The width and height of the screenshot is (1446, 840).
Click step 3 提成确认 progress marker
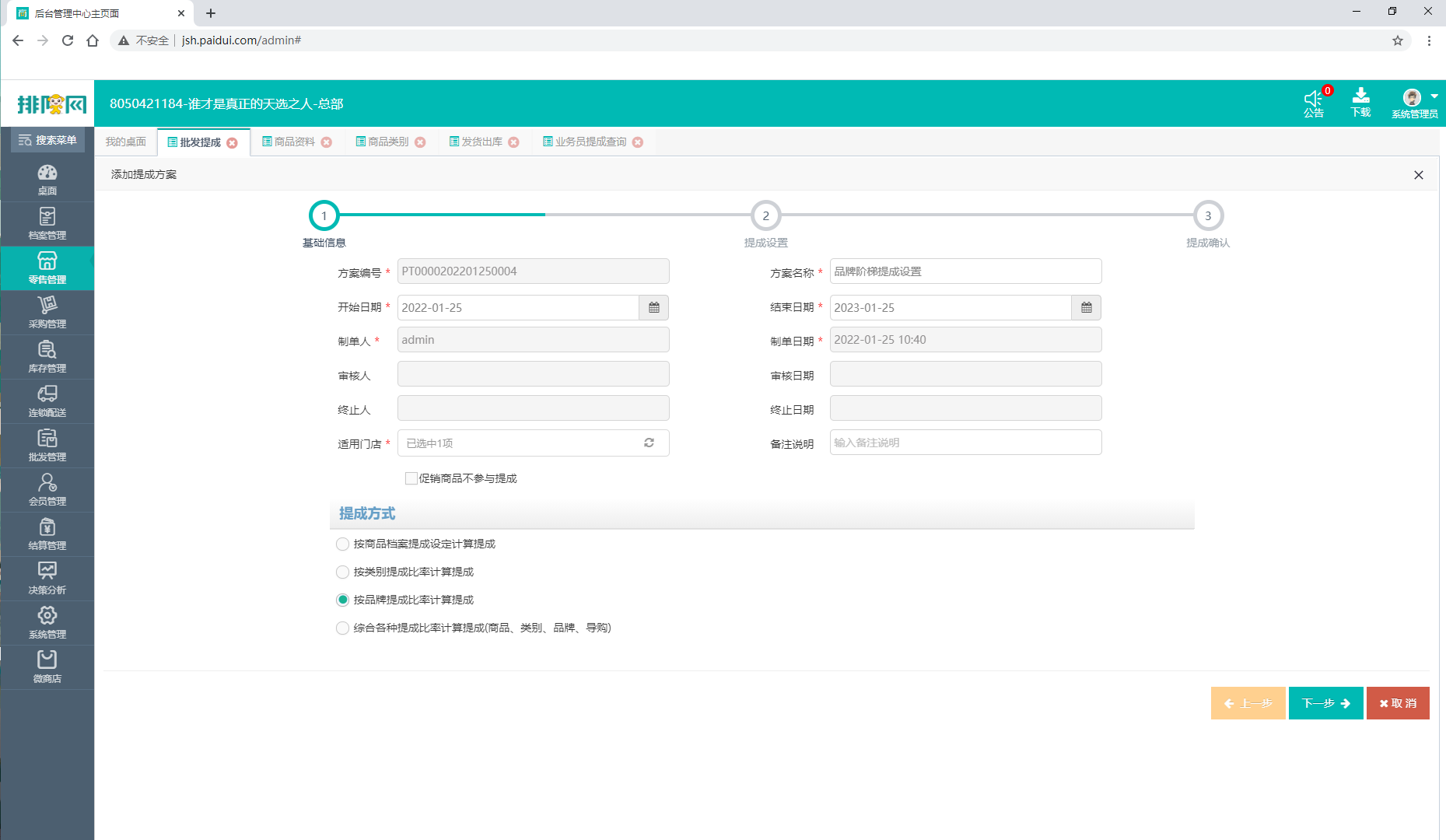(x=1208, y=216)
